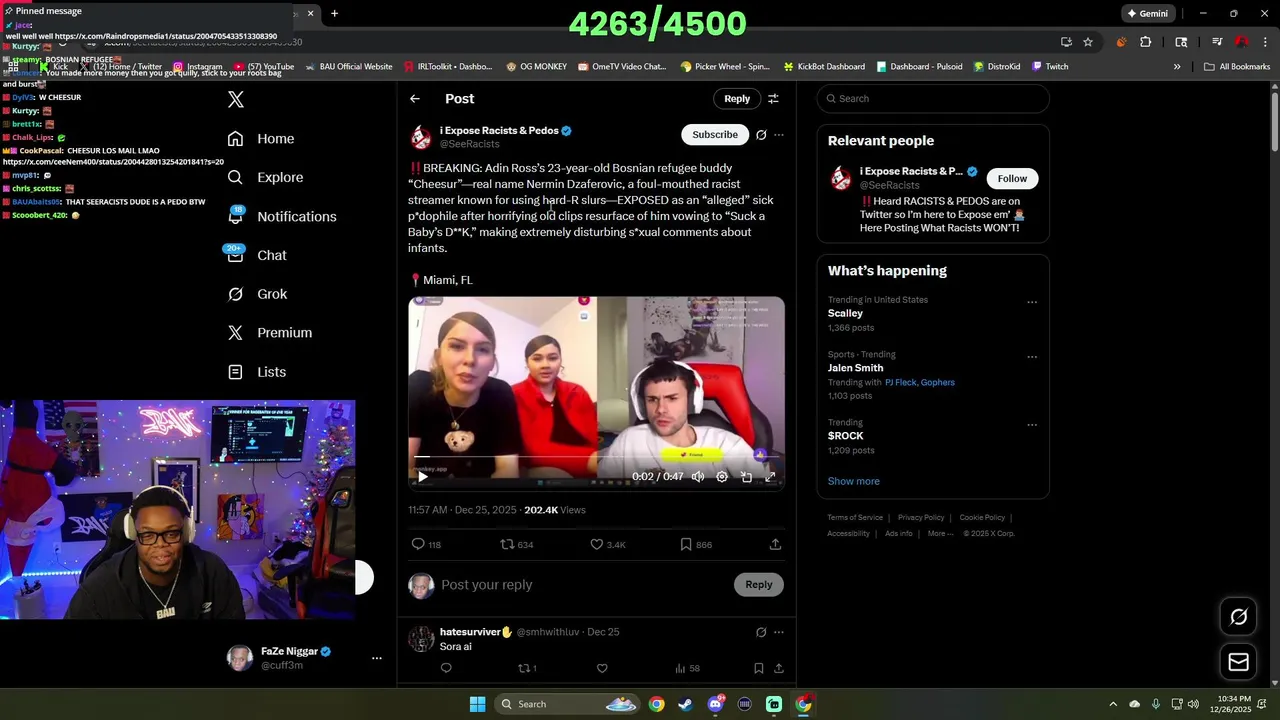Seek on the video progress bar
Viewport: 1280px width, 720px height.
(x=596, y=458)
